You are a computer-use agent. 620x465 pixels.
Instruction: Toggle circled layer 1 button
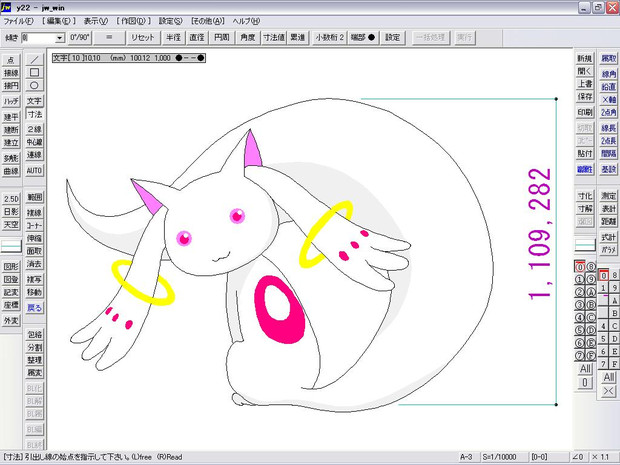580,280
